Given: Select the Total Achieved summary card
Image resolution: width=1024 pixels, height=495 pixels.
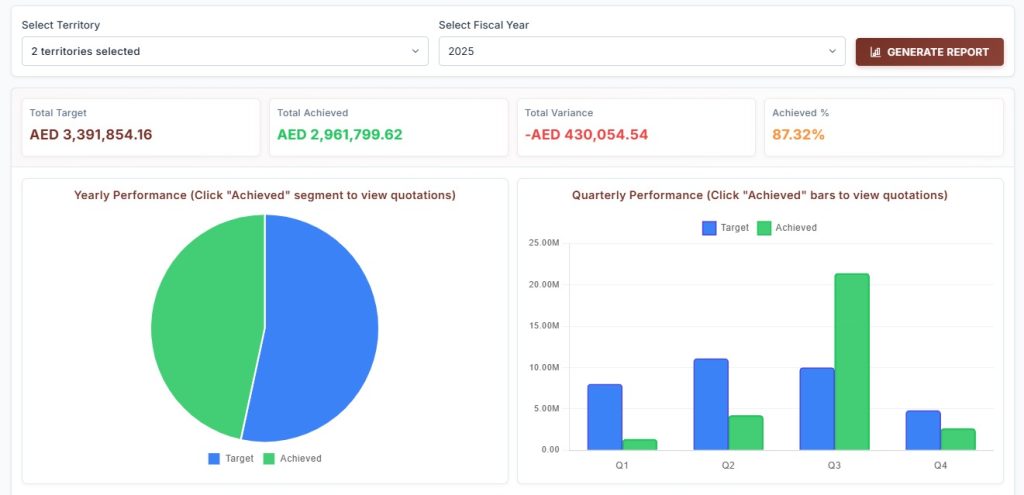Looking at the screenshot, I should click(389, 127).
